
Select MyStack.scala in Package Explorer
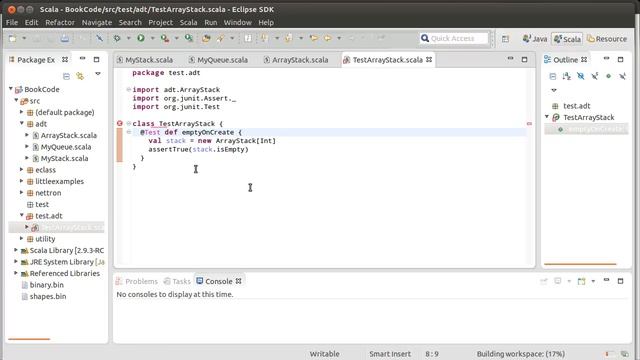click(64, 158)
